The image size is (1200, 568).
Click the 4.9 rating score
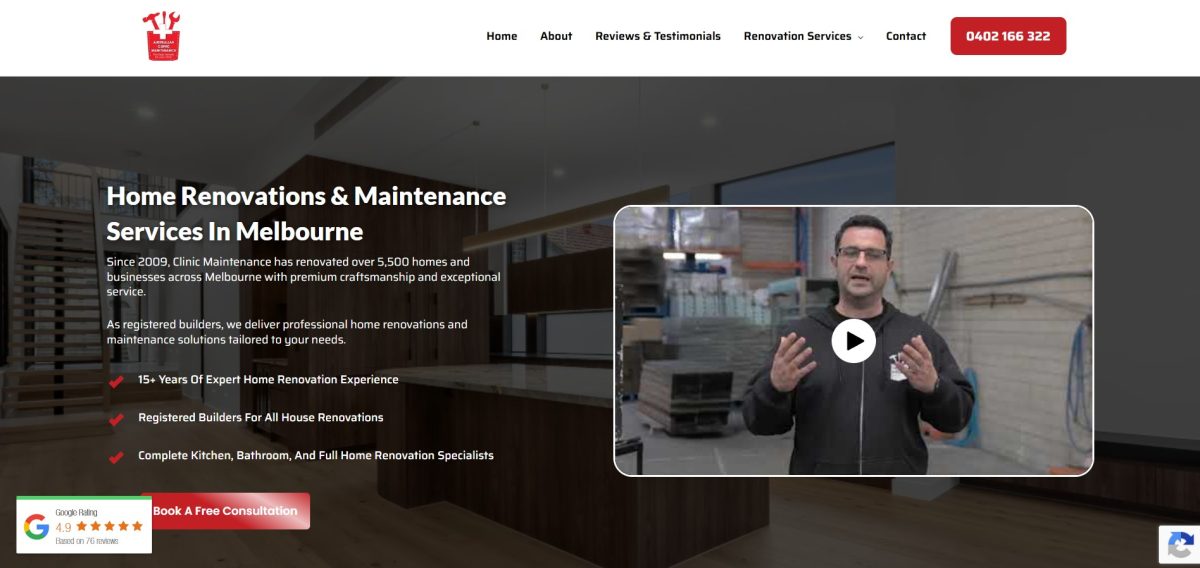[63, 527]
